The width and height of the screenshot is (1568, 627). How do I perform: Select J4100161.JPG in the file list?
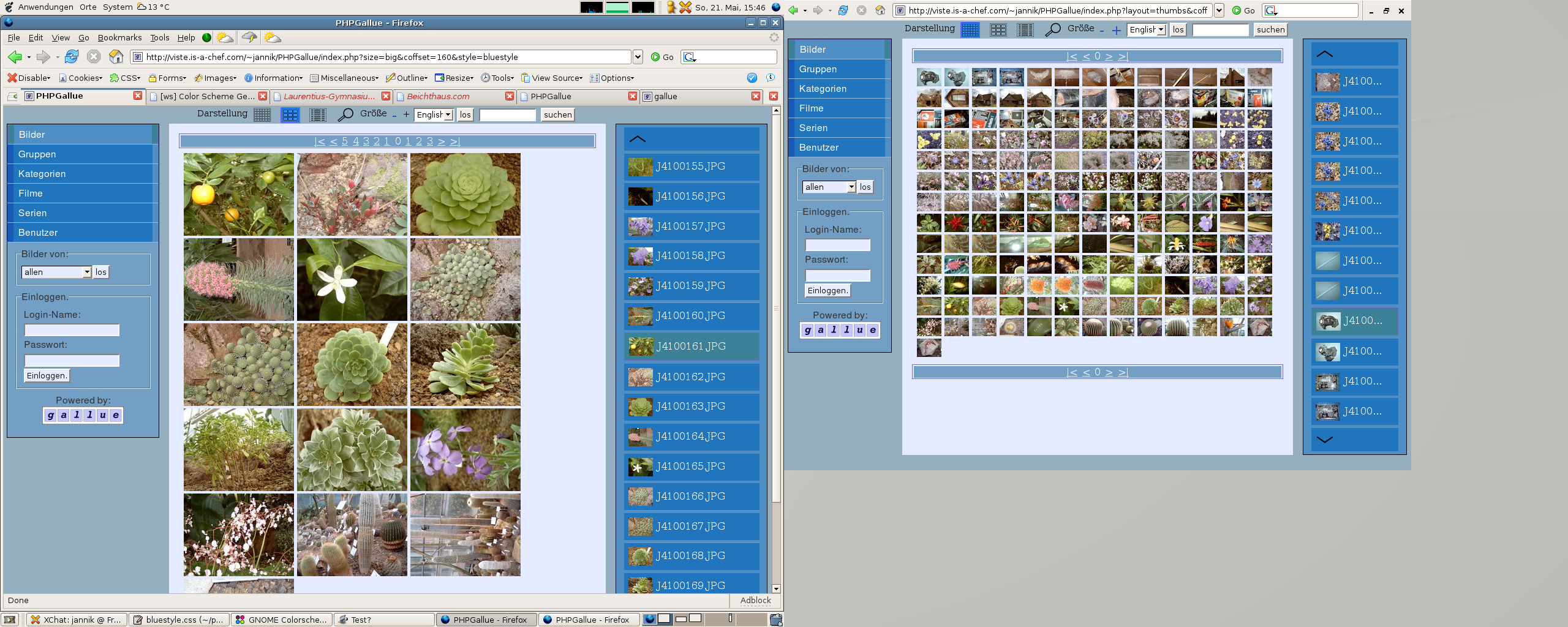point(690,346)
